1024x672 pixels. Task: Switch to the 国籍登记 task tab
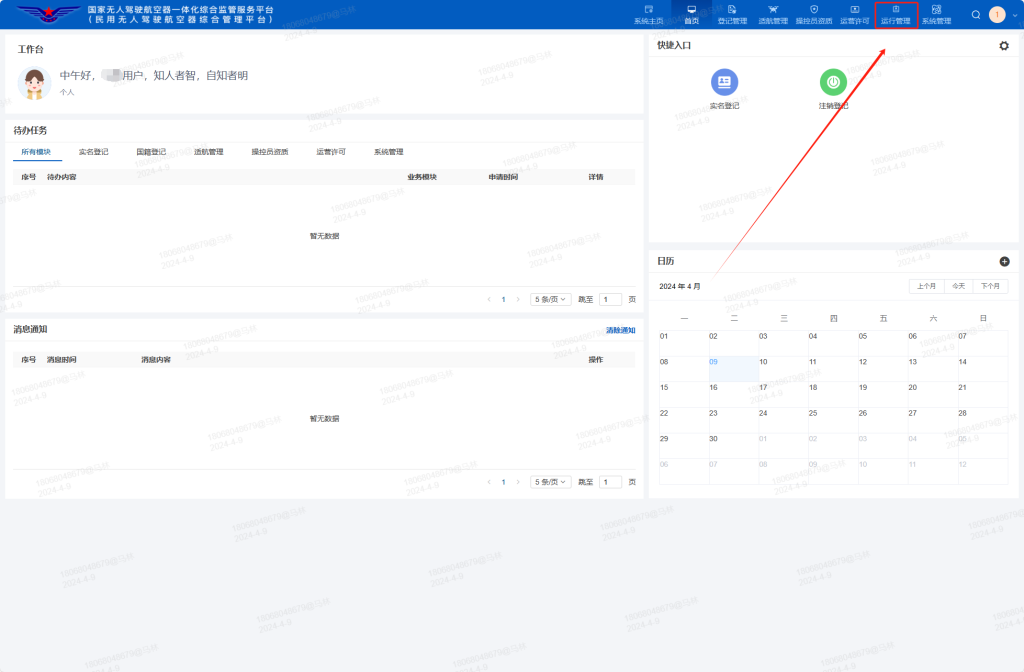pyautogui.click(x=151, y=152)
